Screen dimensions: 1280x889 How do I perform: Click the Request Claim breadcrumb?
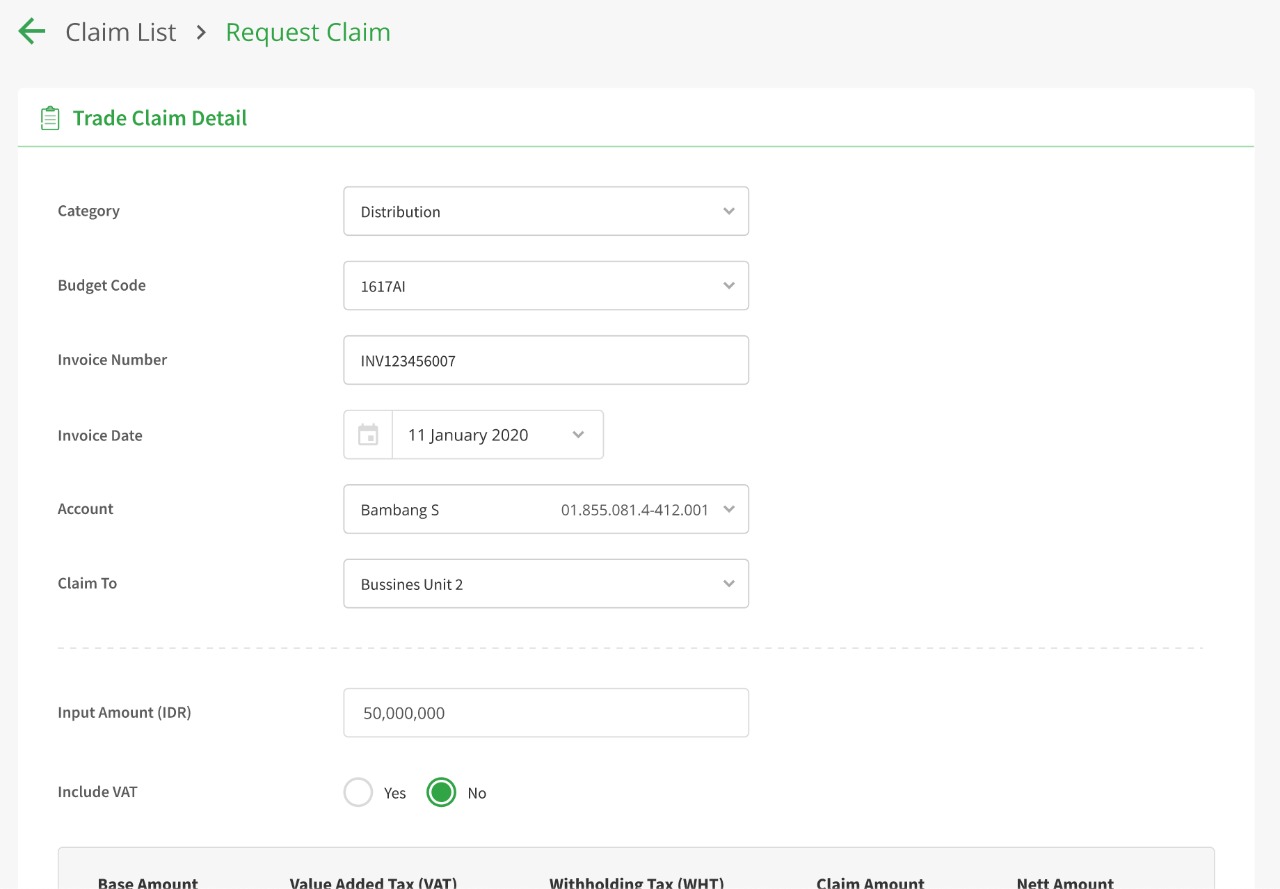(308, 32)
